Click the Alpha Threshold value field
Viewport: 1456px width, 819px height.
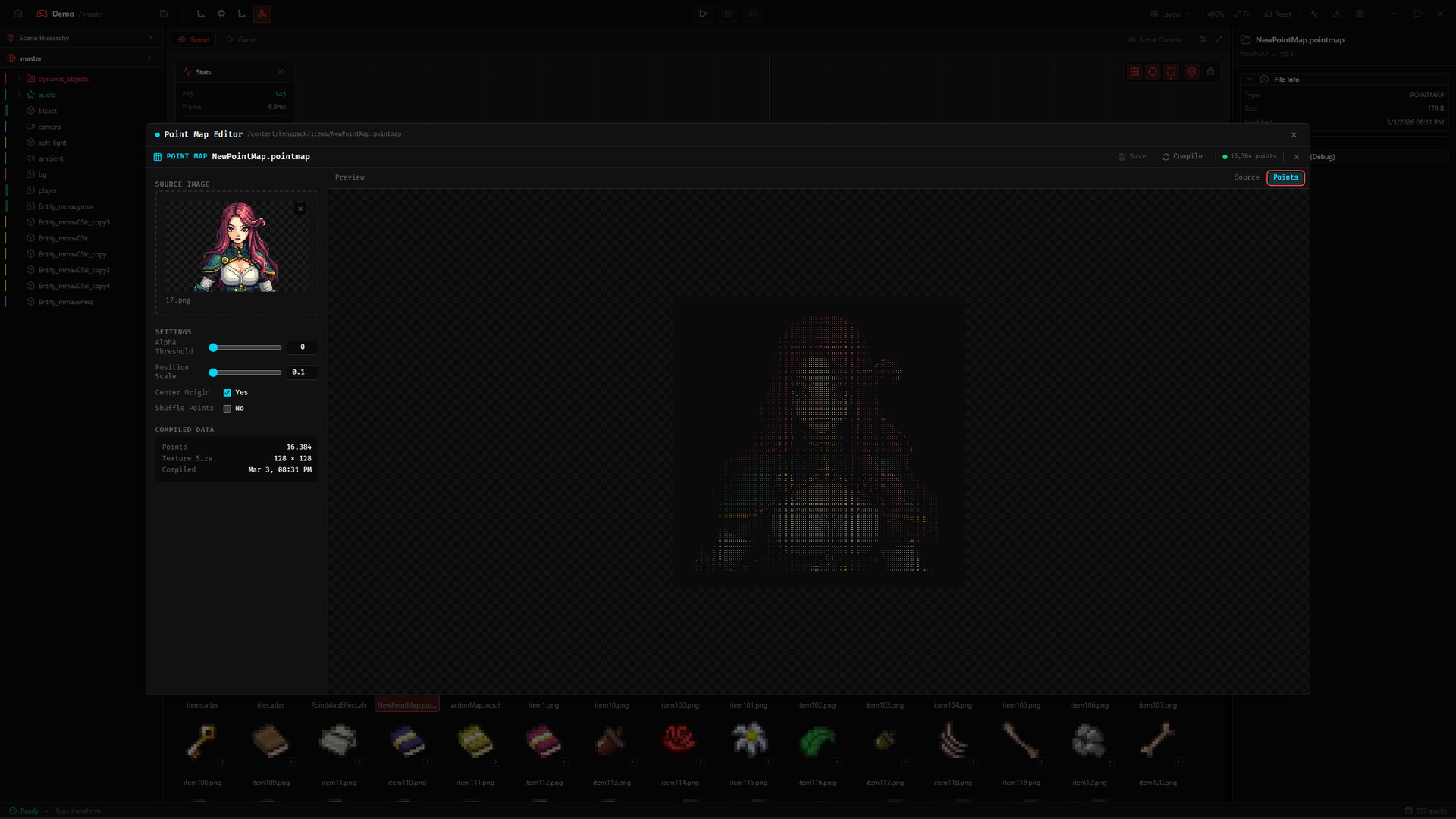click(303, 347)
